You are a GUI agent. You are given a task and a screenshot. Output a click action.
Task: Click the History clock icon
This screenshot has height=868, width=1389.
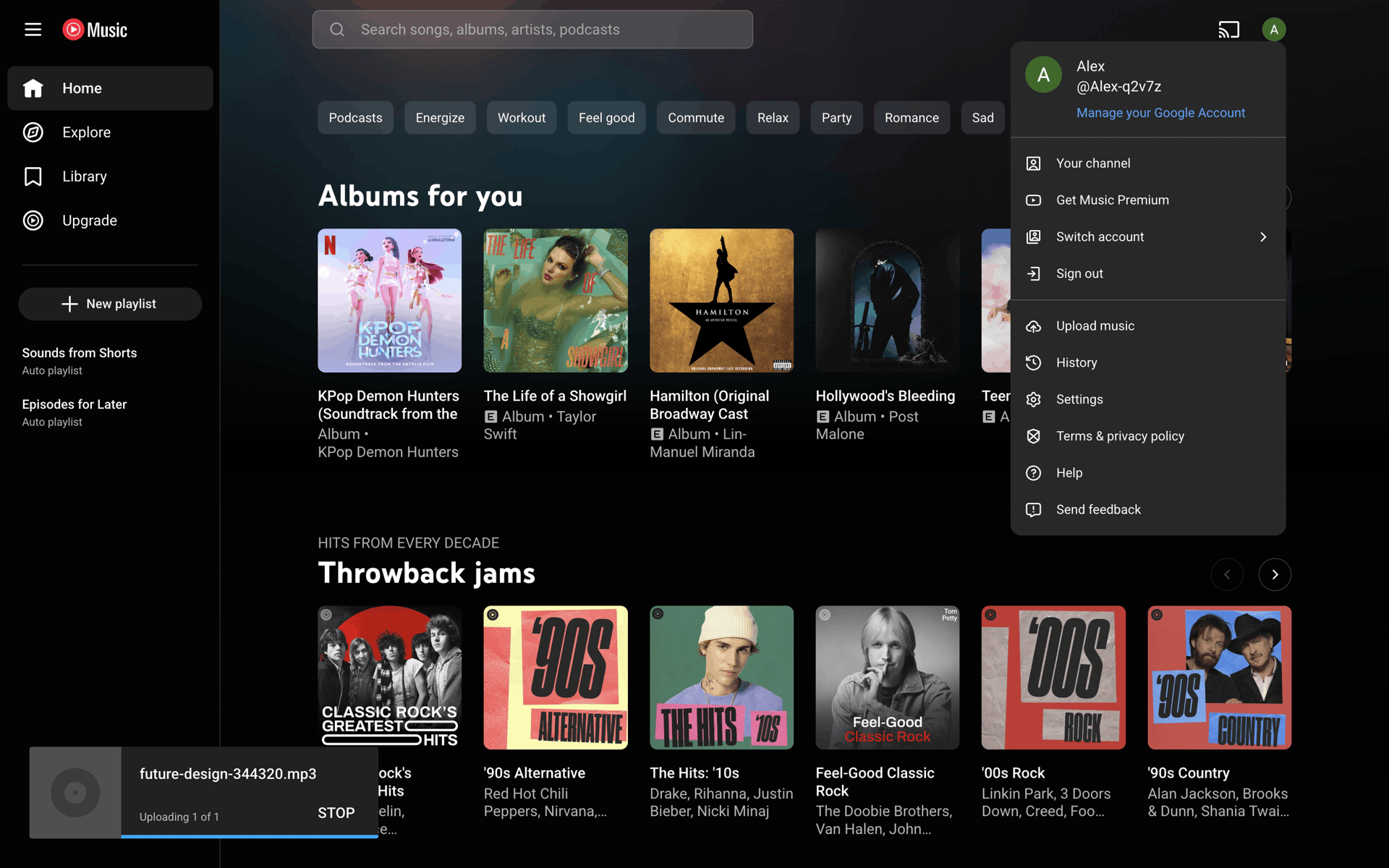point(1033,363)
